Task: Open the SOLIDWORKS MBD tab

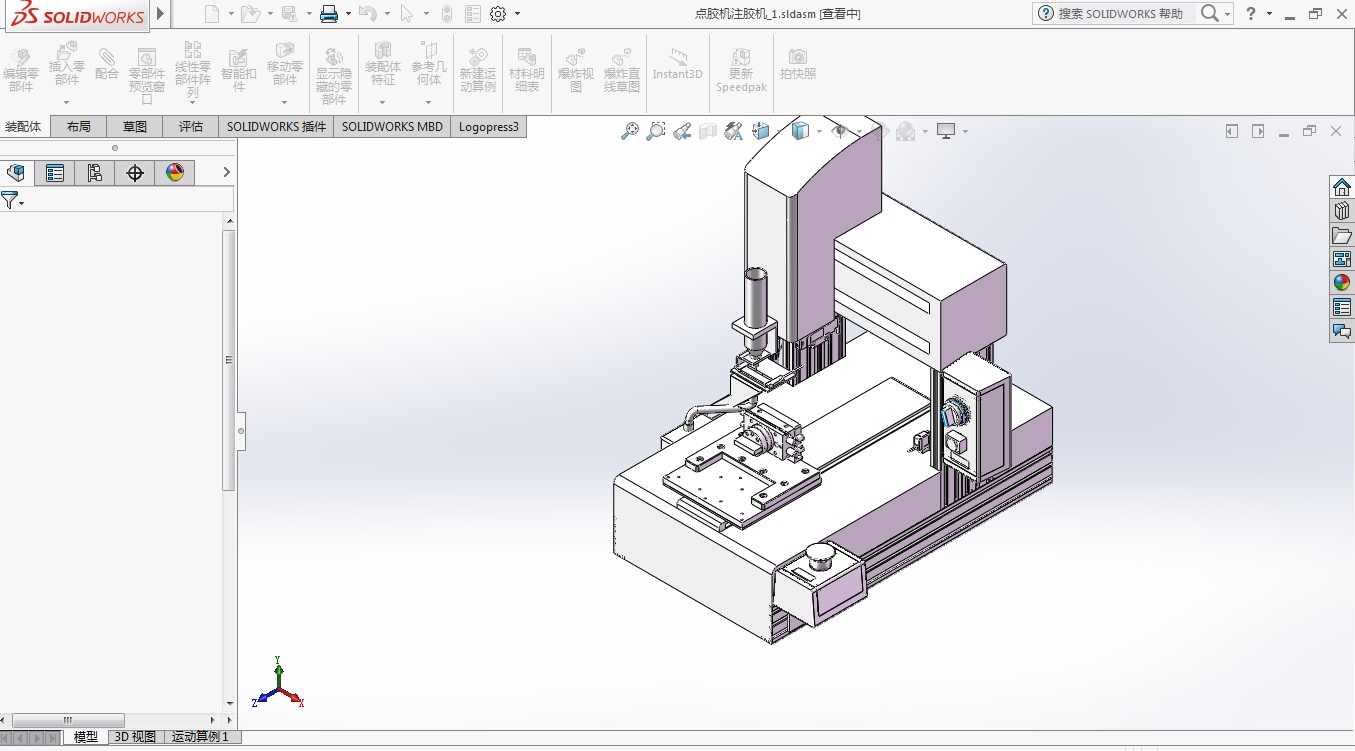Action: 392,127
